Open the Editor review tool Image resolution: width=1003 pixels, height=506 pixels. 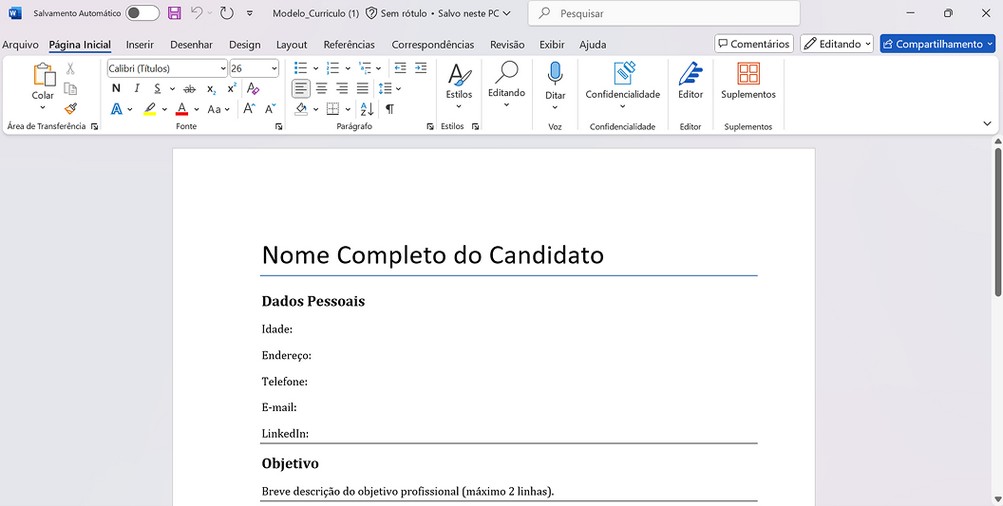690,80
